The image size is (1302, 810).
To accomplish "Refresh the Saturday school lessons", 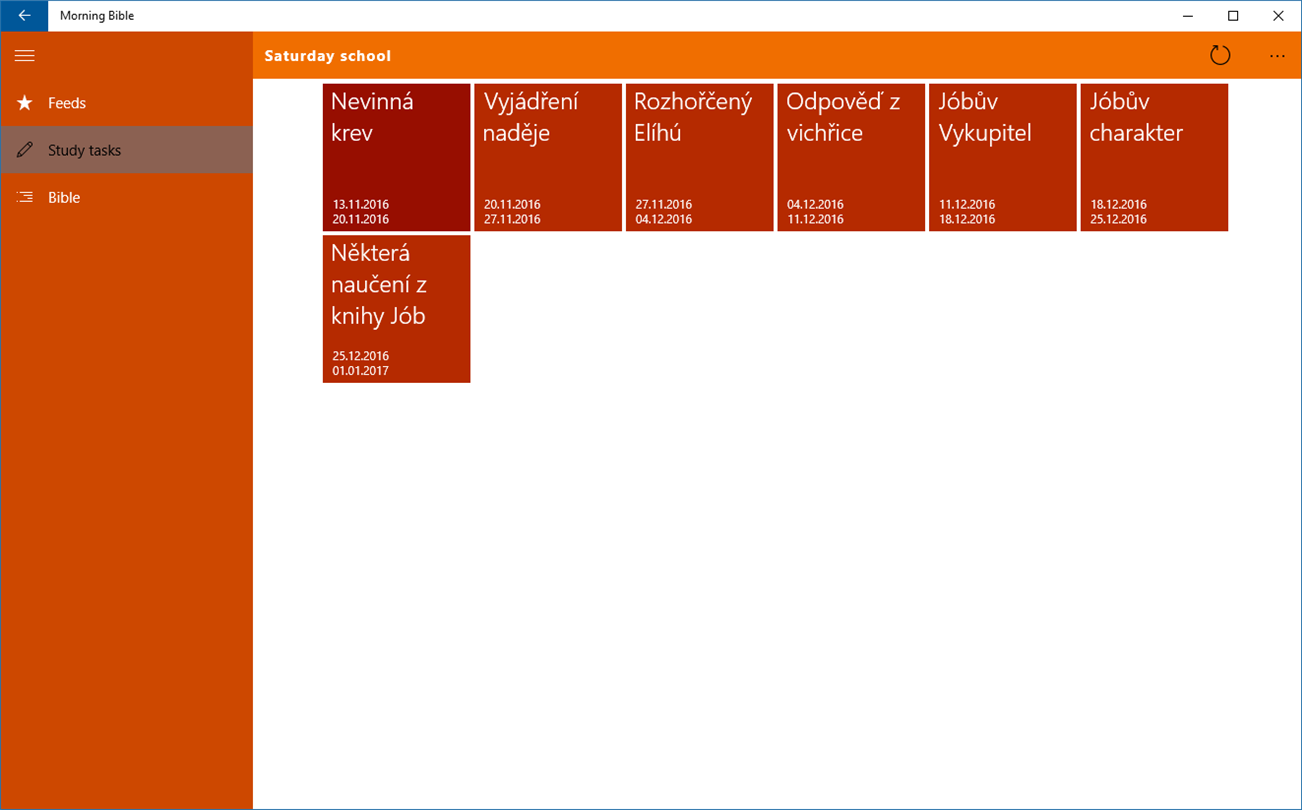I will tap(1220, 56).
